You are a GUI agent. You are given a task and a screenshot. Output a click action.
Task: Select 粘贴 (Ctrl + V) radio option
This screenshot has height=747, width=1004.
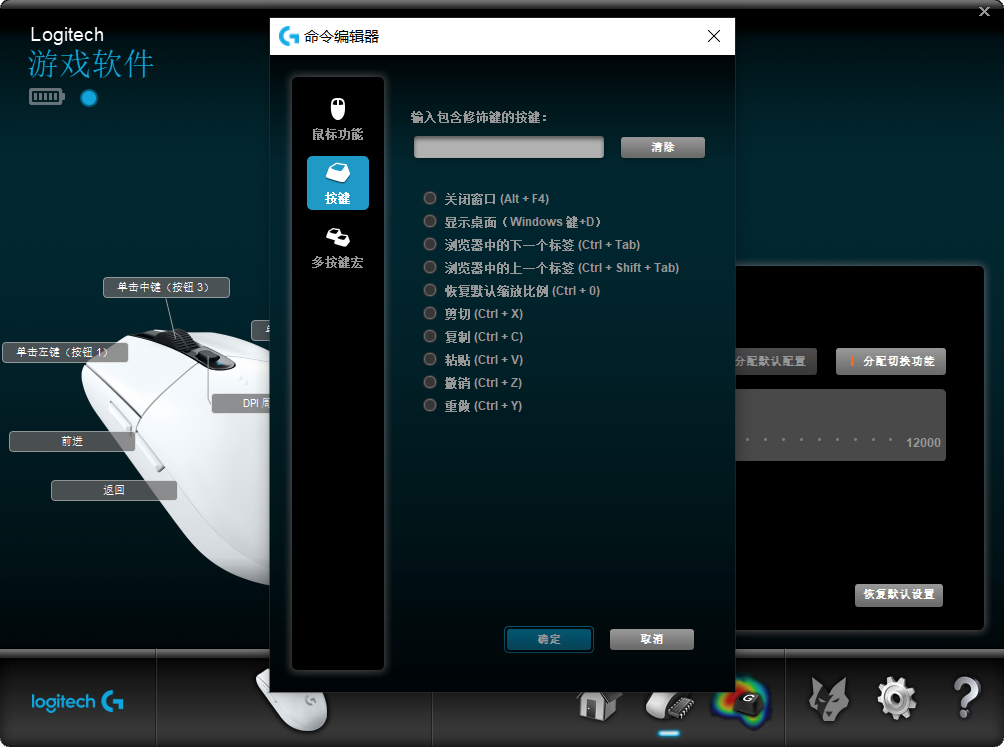(x=473, y=360)
